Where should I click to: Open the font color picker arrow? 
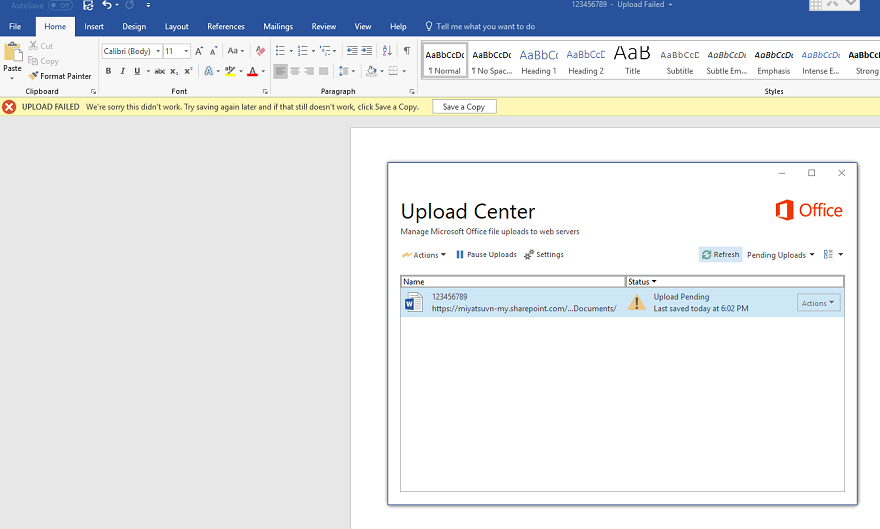click(263, 71)
